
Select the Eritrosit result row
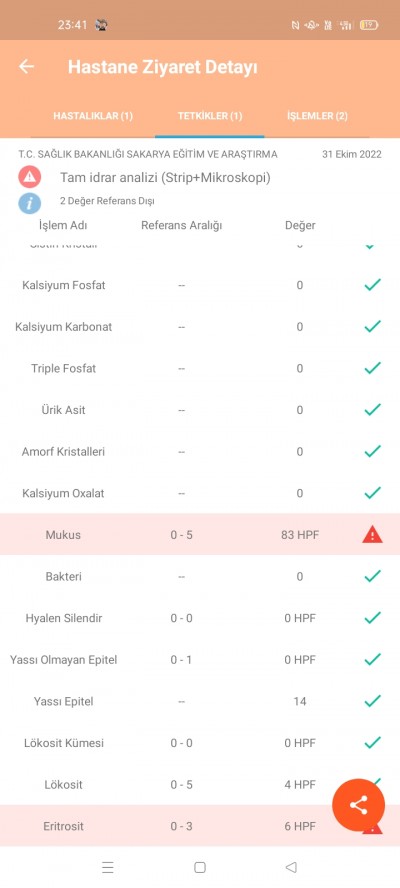(x=200, y=826)
